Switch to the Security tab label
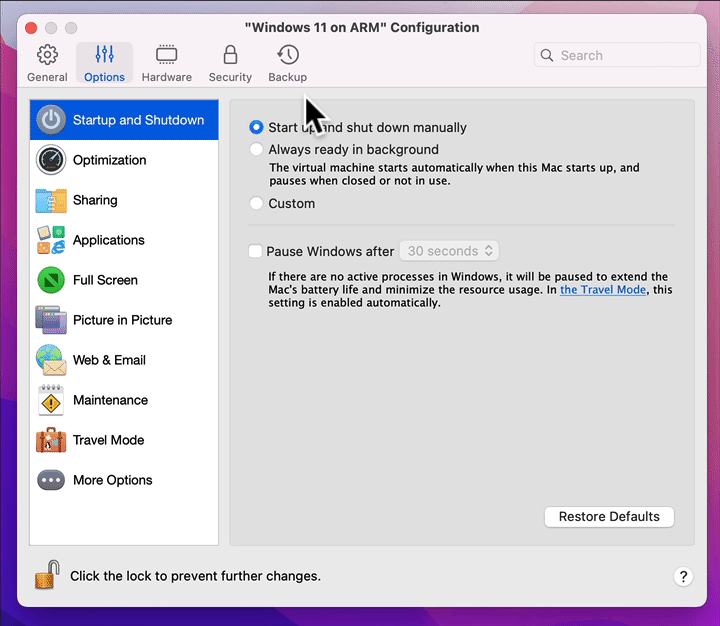Image resolution: width=720 pixels, height=626 pixels. pyautogui.click(x=230, y=77)
